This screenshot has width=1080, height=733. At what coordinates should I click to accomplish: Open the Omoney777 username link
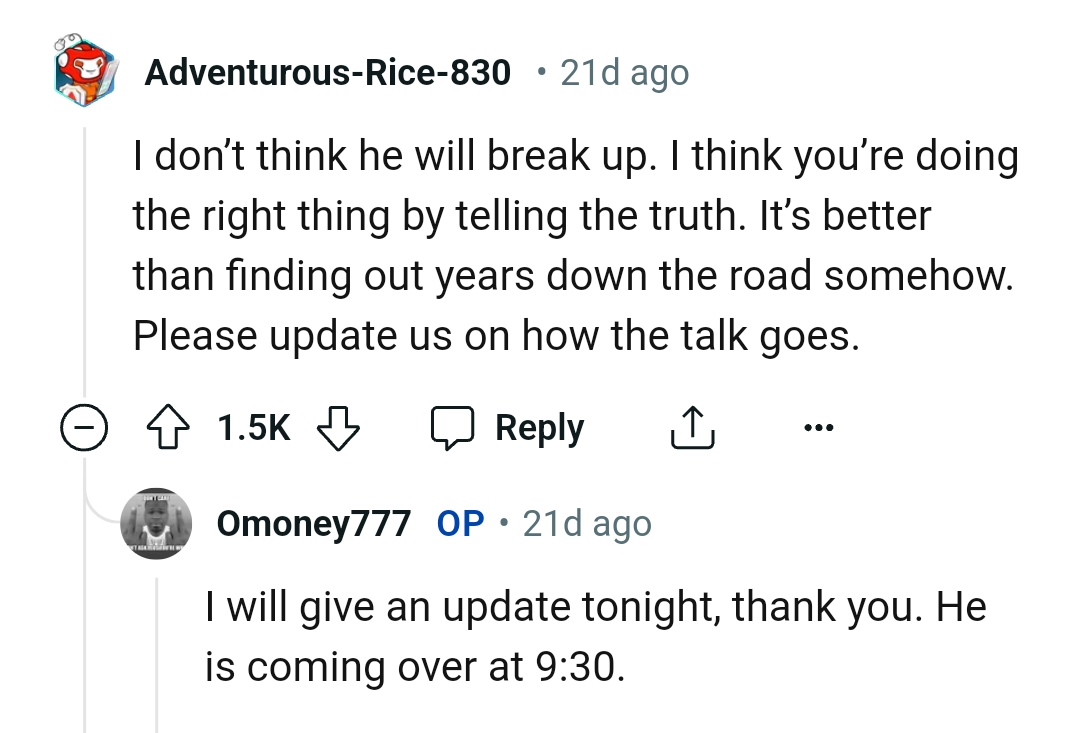tap(313, 523)
